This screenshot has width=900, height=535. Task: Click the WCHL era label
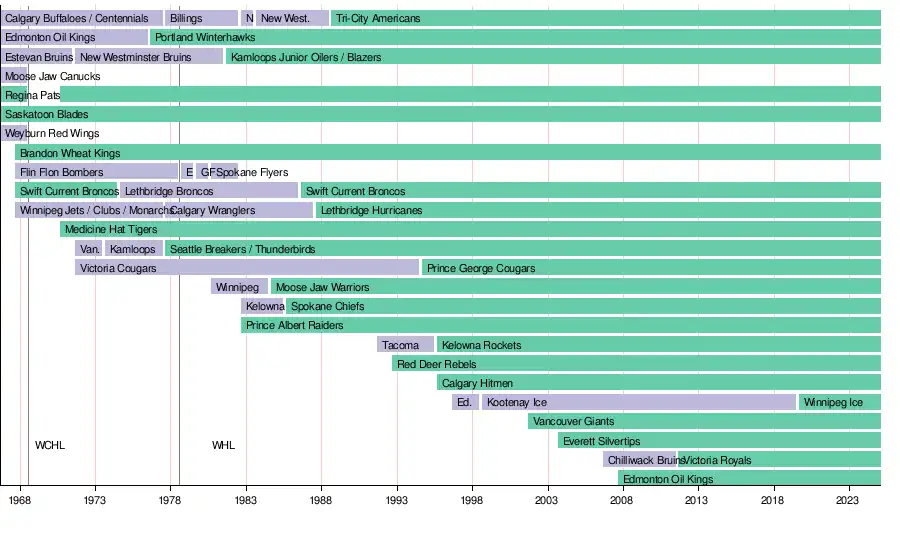coord(50,445)
